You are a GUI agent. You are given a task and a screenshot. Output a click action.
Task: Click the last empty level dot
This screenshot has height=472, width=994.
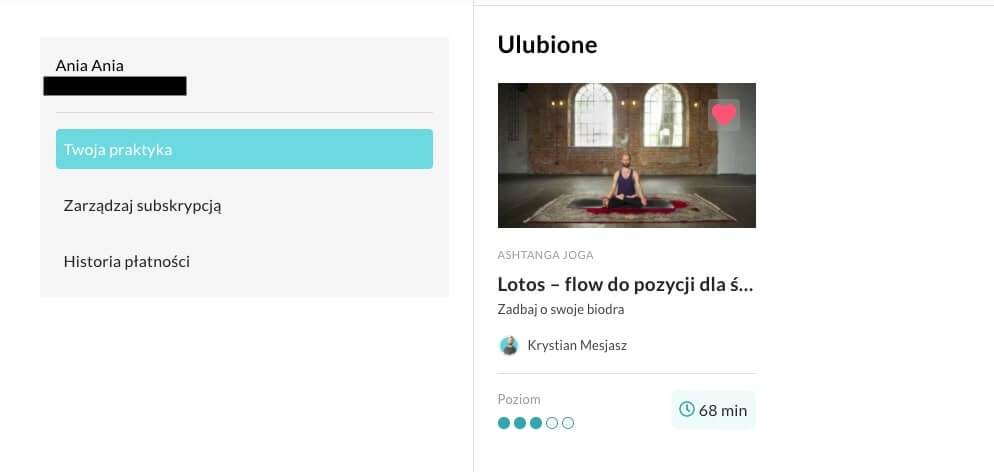tap(568, 423)
